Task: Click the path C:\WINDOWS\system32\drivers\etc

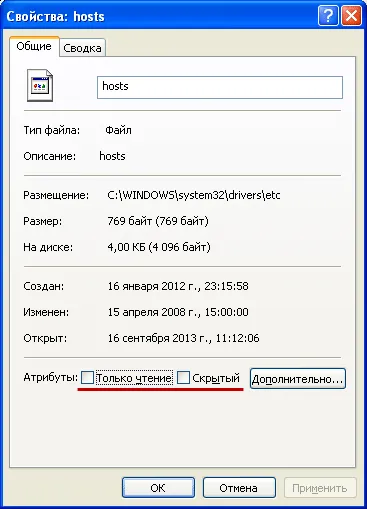Action: [x=194, y=195]
